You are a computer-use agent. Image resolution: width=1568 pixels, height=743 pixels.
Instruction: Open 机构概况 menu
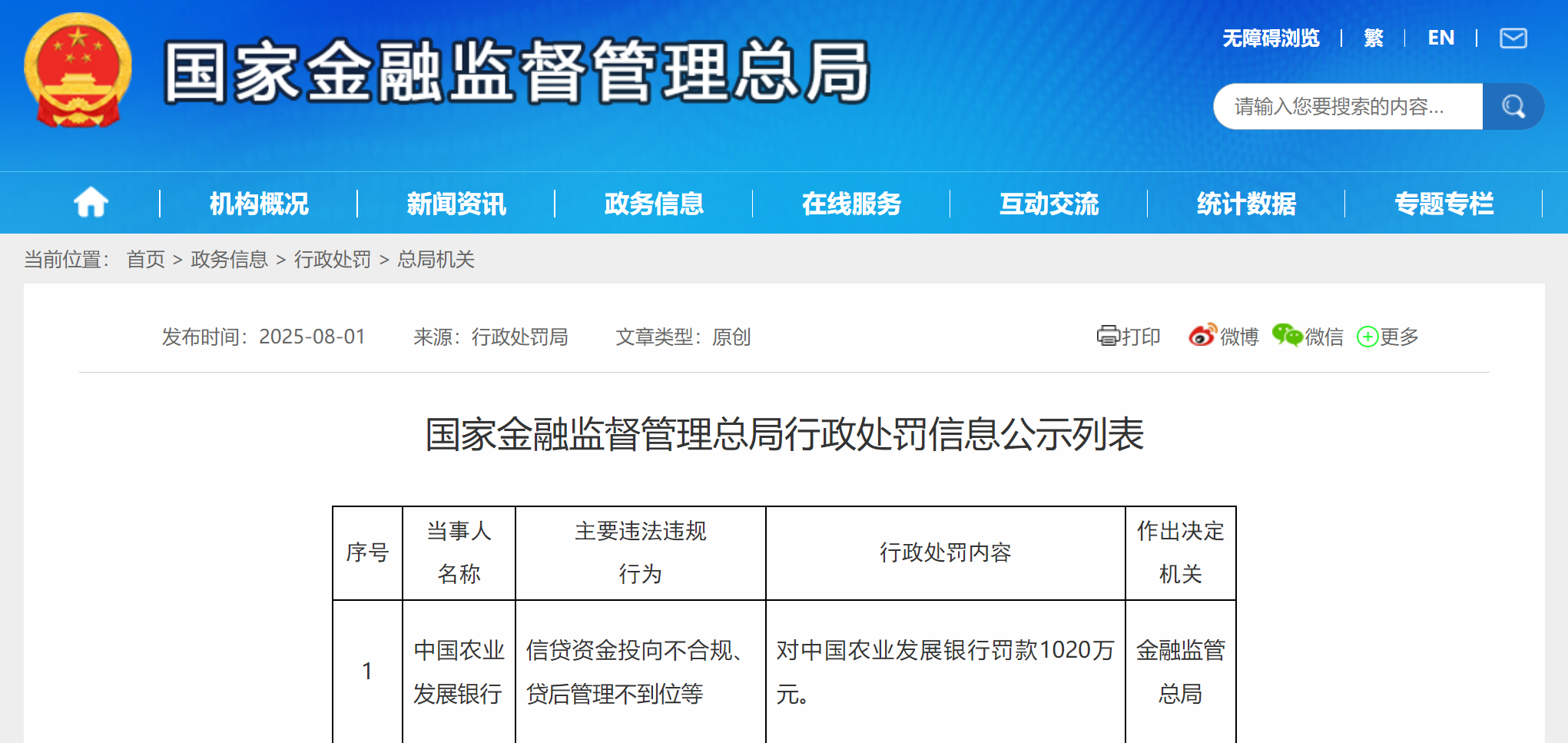[x=259, y=204]
